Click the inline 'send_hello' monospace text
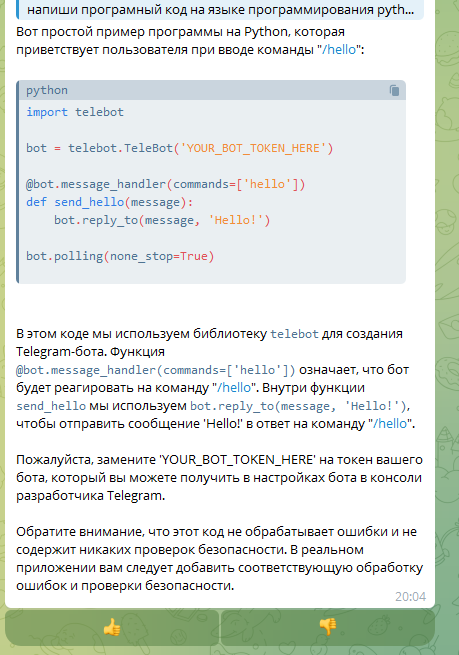 click(x=51, y=406)
